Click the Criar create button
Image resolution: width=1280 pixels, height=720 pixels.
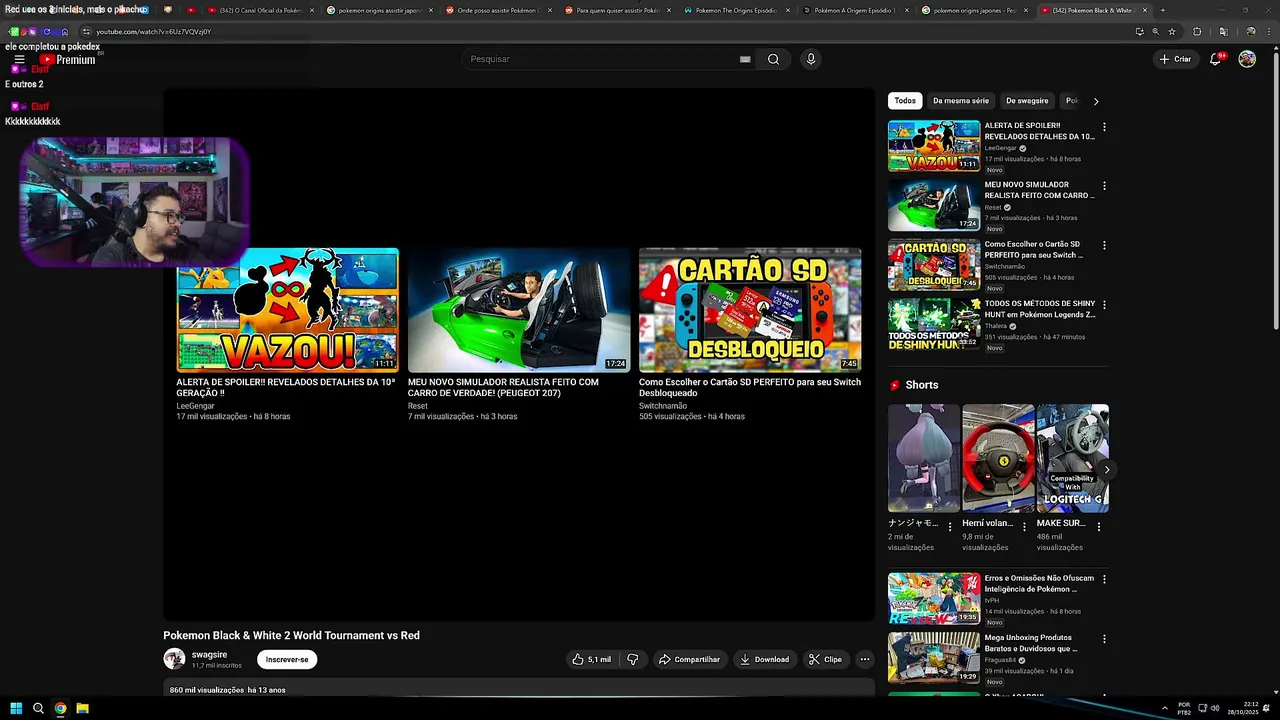1176,59
